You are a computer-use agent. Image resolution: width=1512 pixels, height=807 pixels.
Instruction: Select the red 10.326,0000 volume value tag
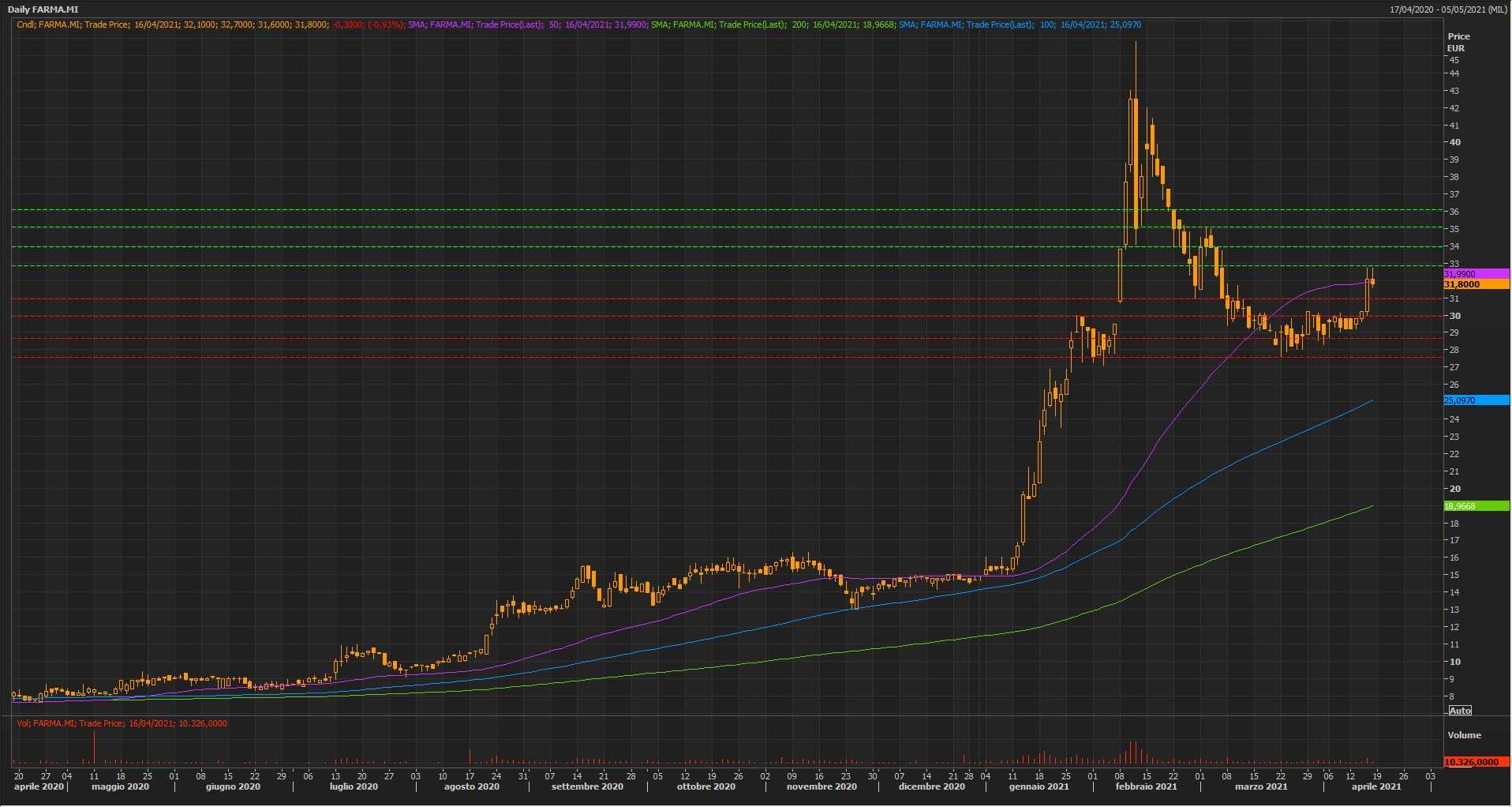tap(1475, 762)
